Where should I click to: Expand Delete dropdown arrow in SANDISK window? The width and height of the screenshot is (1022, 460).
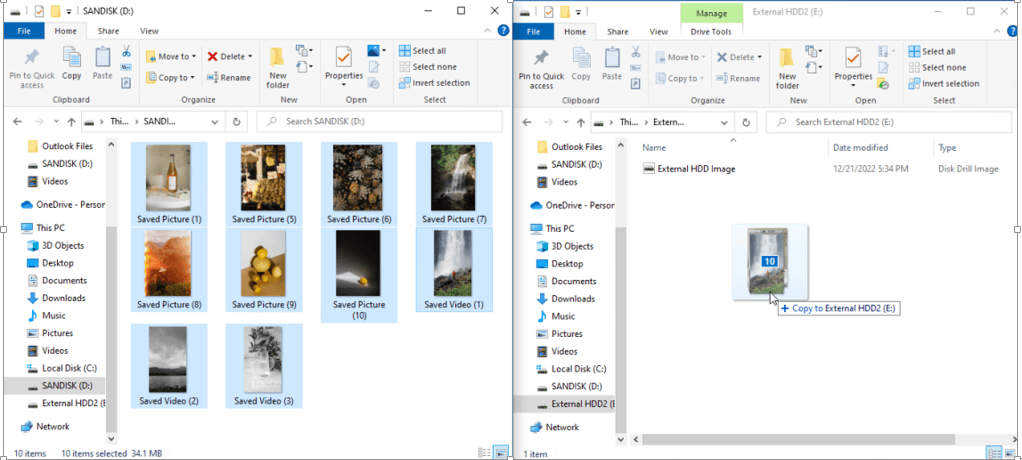click(251, 57)
